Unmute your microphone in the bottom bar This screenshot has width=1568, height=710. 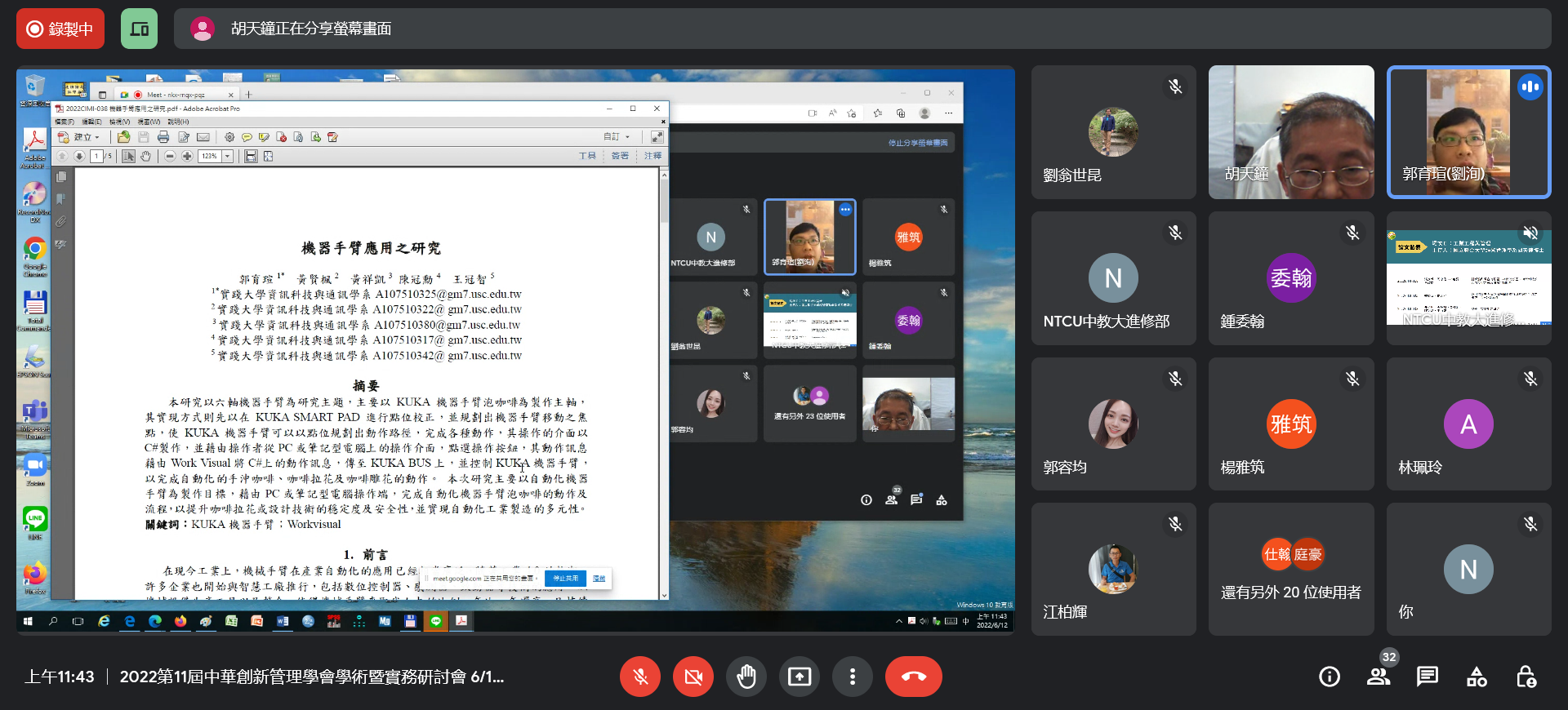(x=640, y=677)
